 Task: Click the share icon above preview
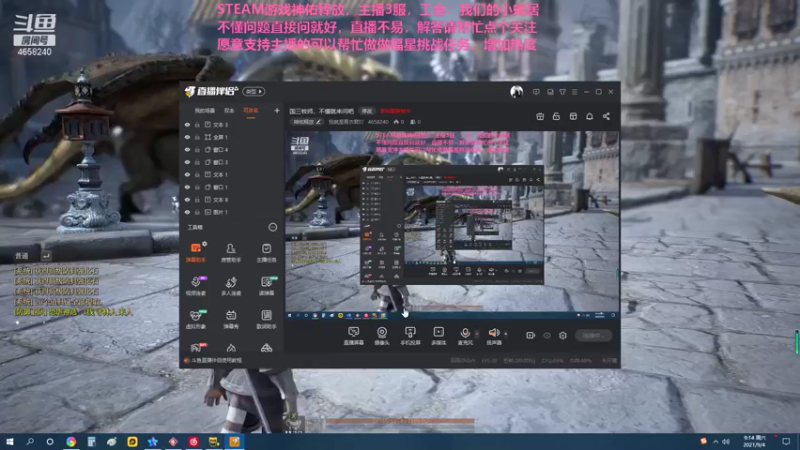(x=606, y=116)
